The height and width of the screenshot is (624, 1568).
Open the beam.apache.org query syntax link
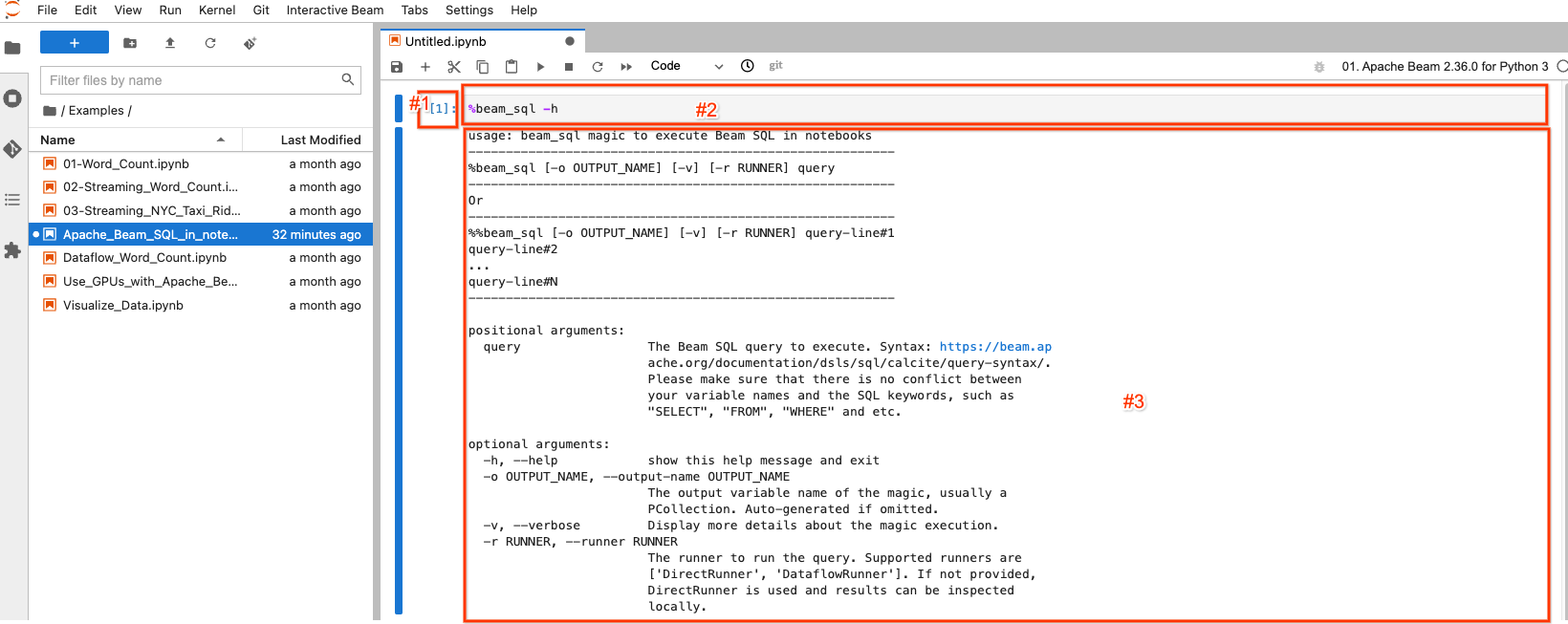click(x=994, y=347)
